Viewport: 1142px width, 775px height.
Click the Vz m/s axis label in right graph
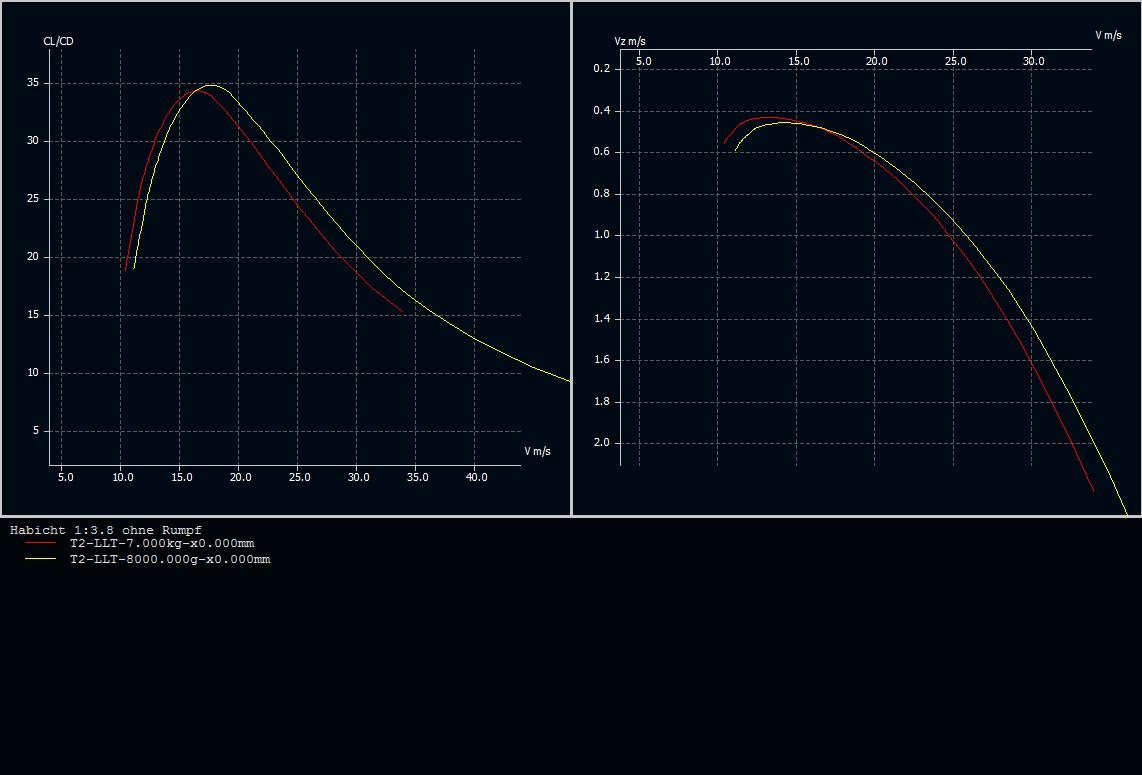click(x=629, y=41)
